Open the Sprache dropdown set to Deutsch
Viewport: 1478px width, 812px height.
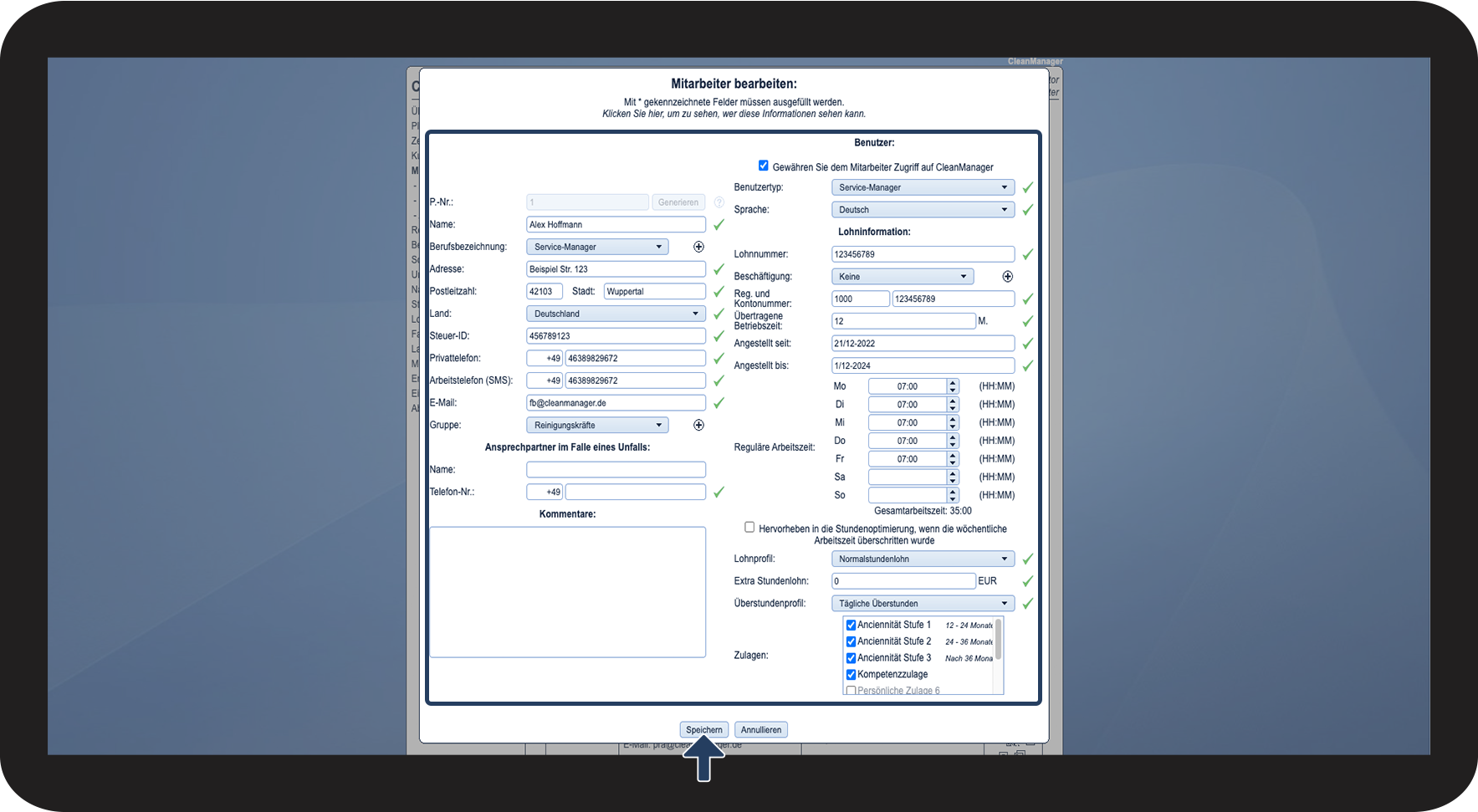pyautogui.click(x=923, y=210)
